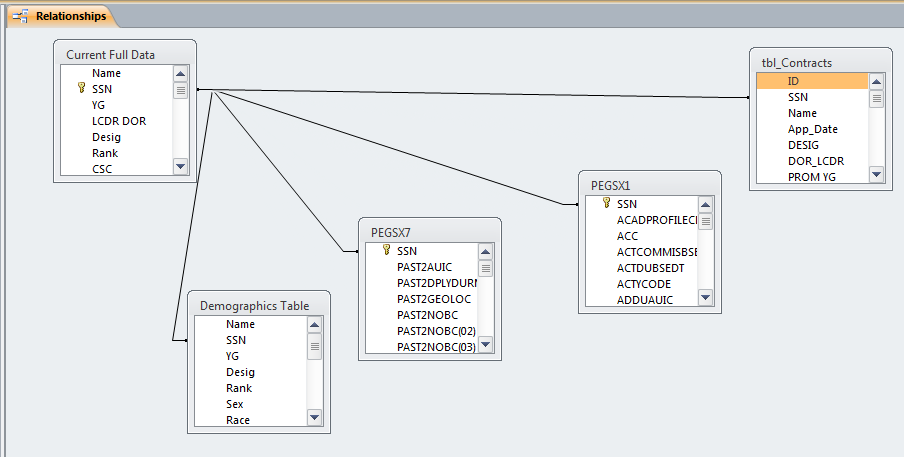The image size is (904, 457).
Task: Click the Relationships tab icon
Action: [x=21, y=16]
